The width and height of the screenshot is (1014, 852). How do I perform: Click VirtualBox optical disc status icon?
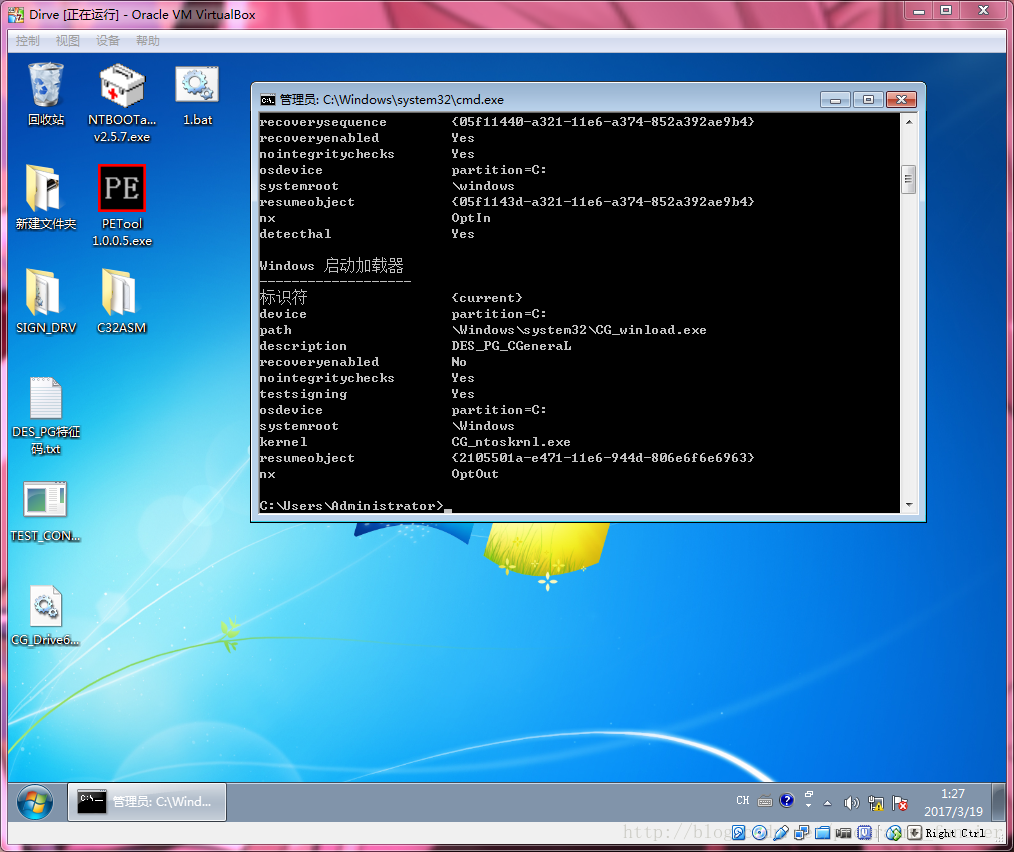760,833
